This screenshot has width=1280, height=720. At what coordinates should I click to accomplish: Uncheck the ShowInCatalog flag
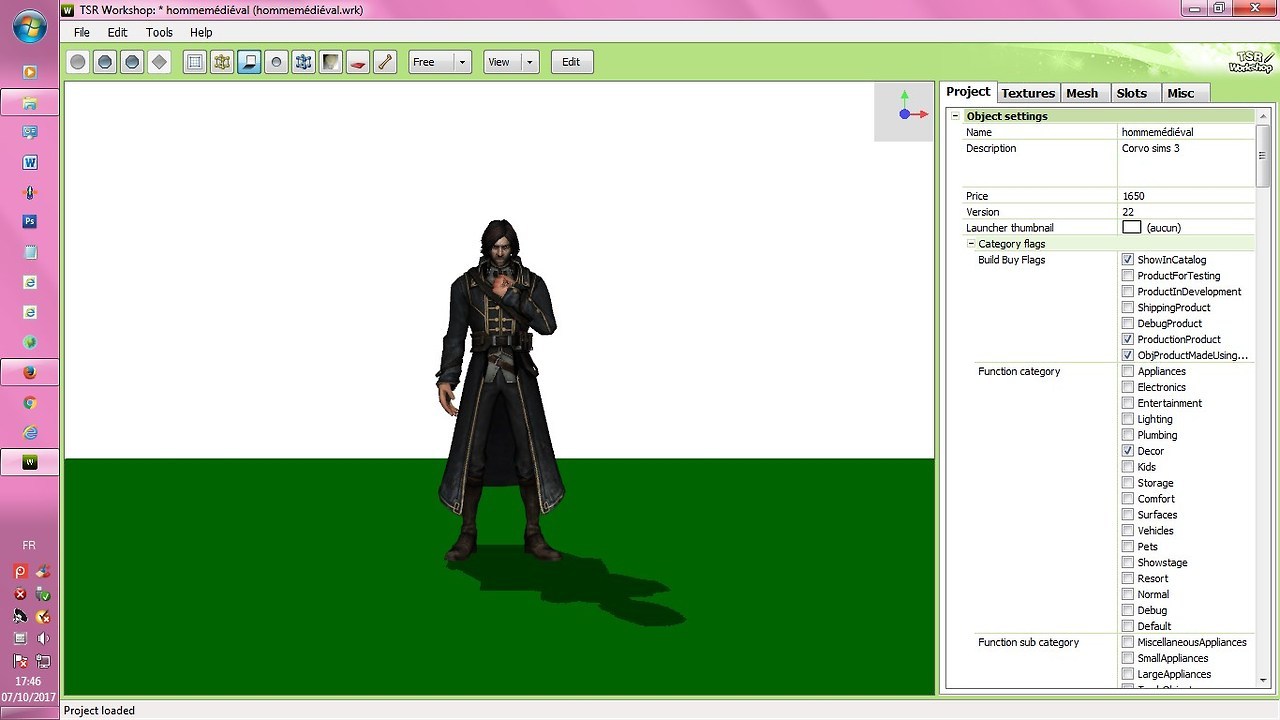1128,260
